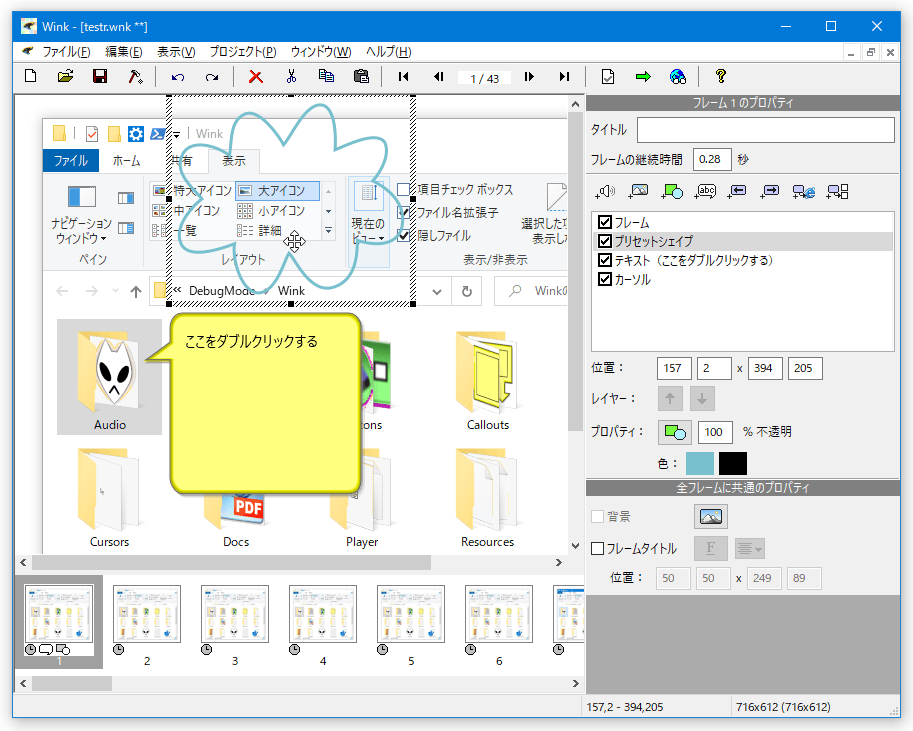Go to the next frame
Screen dimensions: 913x731
tap(529, 76)
